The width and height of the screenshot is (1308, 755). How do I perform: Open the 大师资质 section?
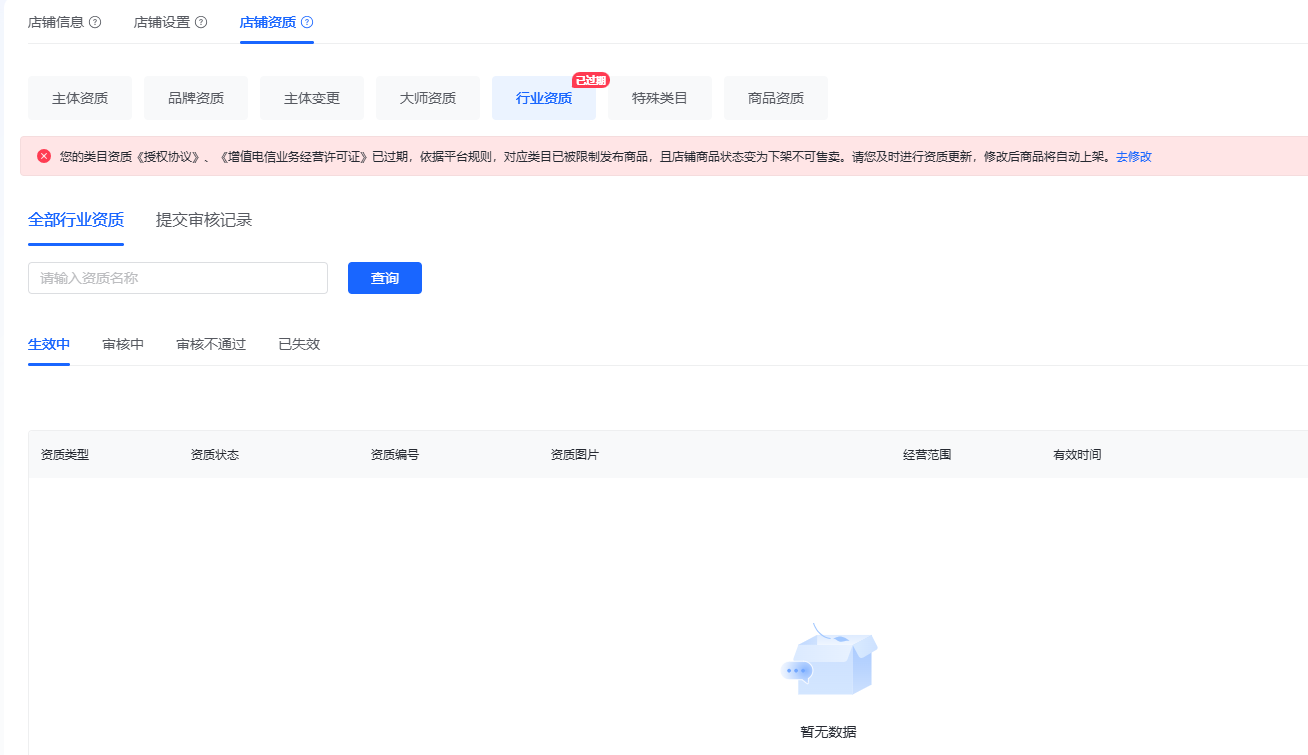tap(428, 98)
